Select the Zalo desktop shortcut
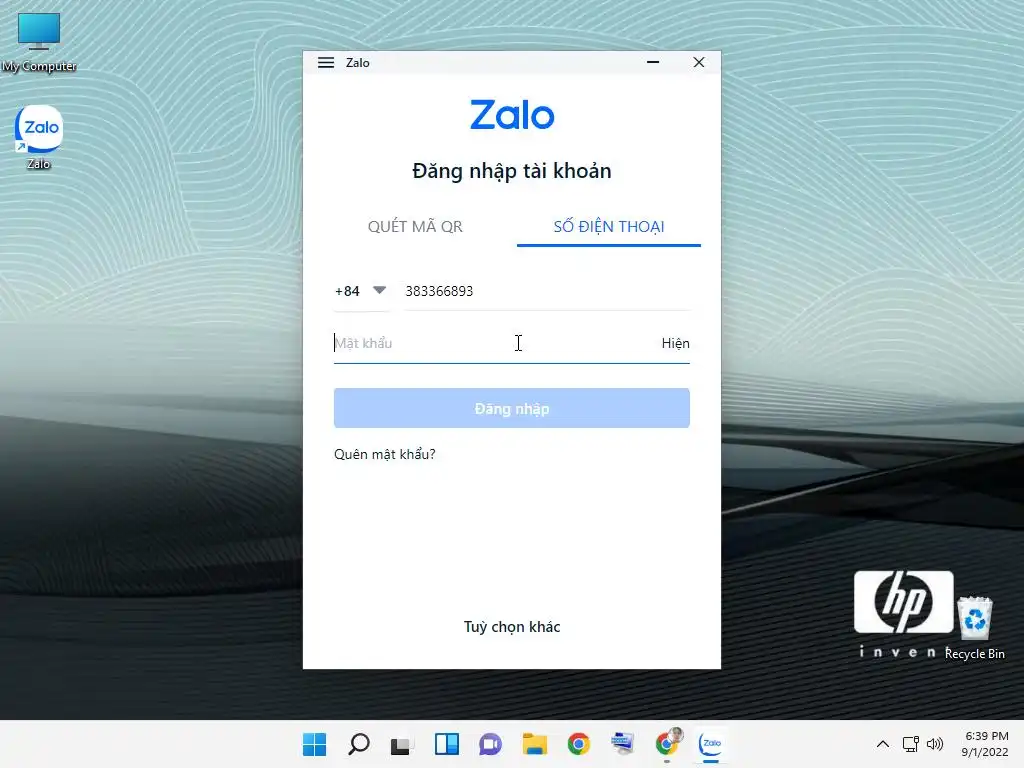The height and width of the screenshot is (768, 1024). (x=39, y=138)
